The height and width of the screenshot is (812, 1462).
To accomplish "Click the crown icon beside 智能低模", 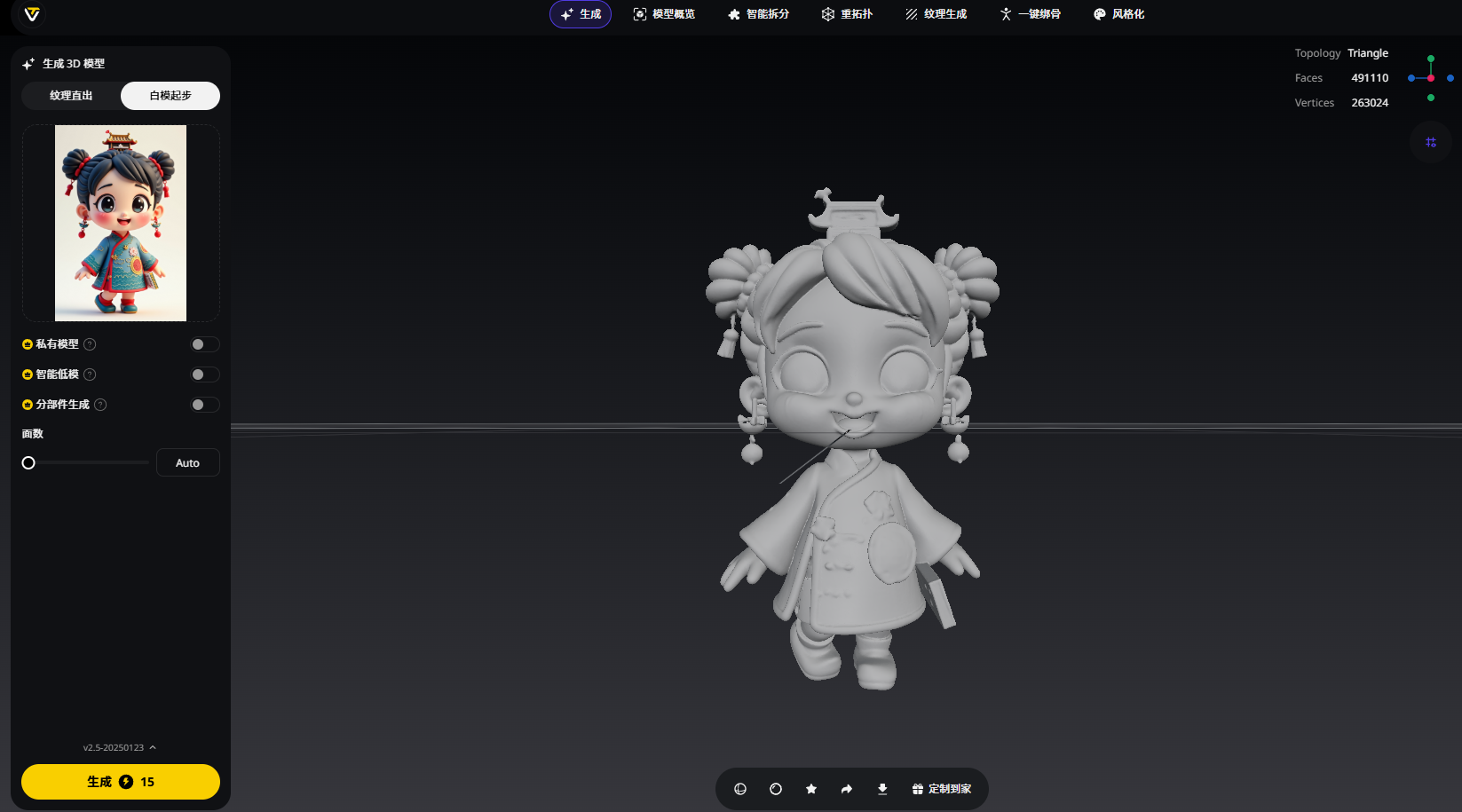I will tap(28, 374).
